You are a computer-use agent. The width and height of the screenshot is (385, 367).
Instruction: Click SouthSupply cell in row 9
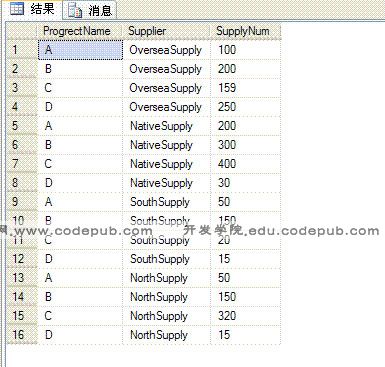tap(167, 202)
